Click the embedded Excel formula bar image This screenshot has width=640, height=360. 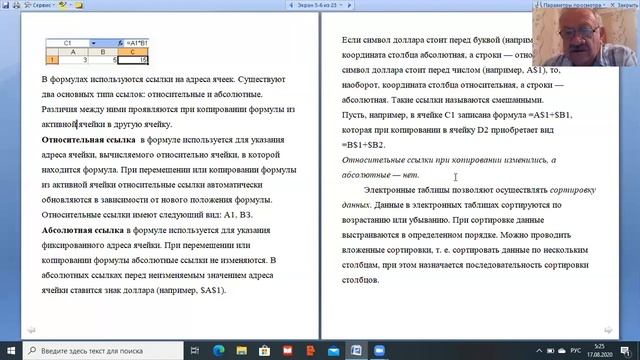coord(97,51)
